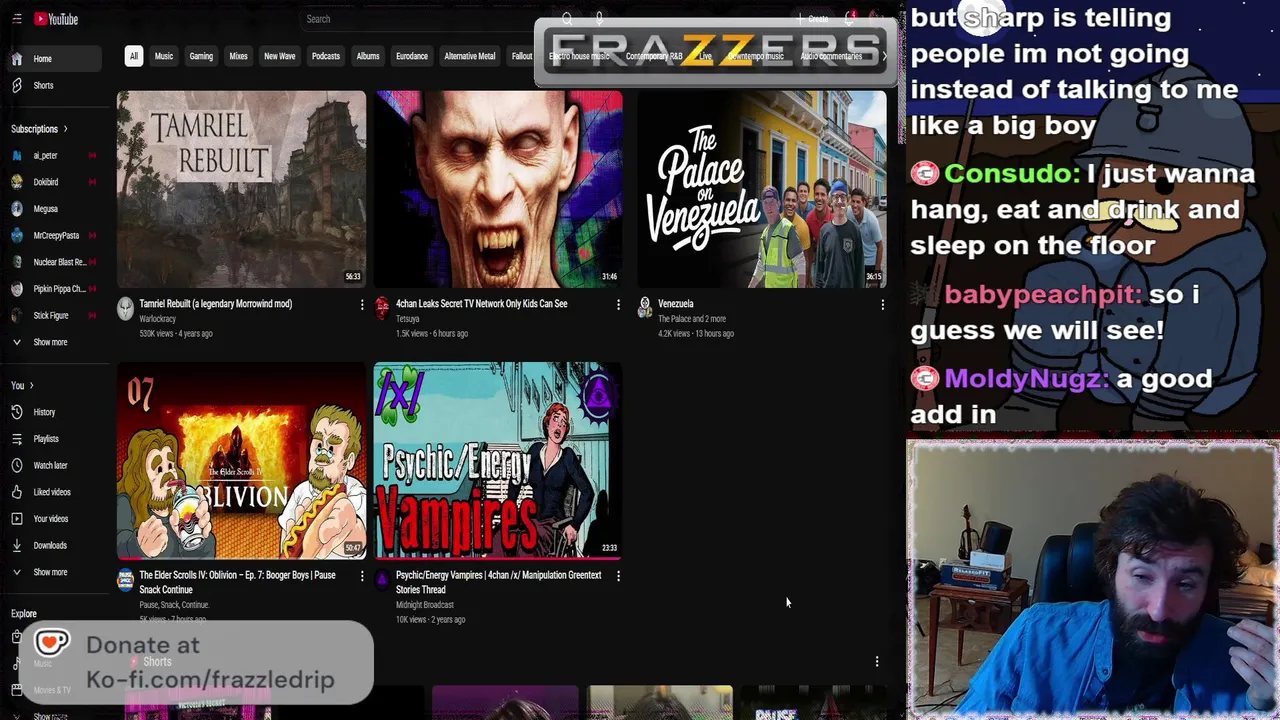Open the Psychic/Energy Vampires video title link
The width and height of the screenshot is (1280, 720).
[498, 582]
